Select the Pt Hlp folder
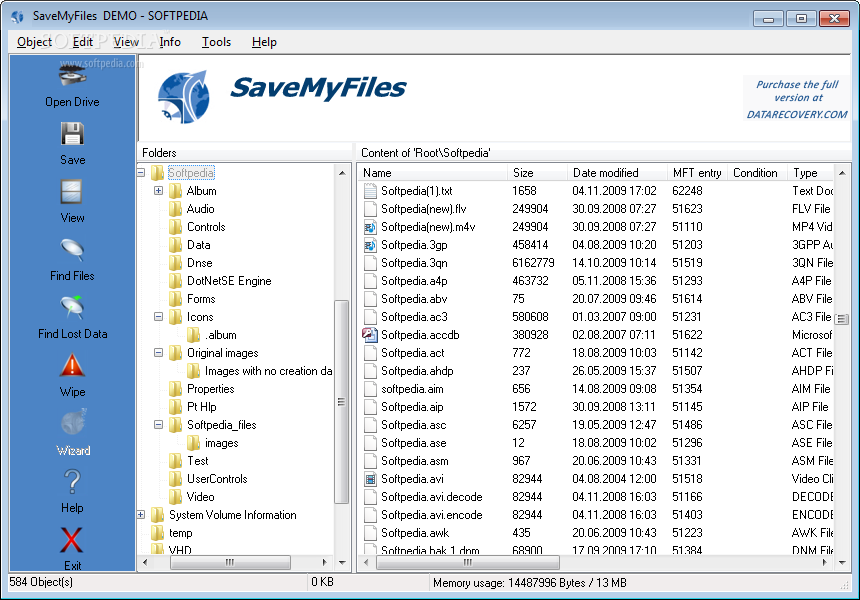860x600 pixels. 201,407
